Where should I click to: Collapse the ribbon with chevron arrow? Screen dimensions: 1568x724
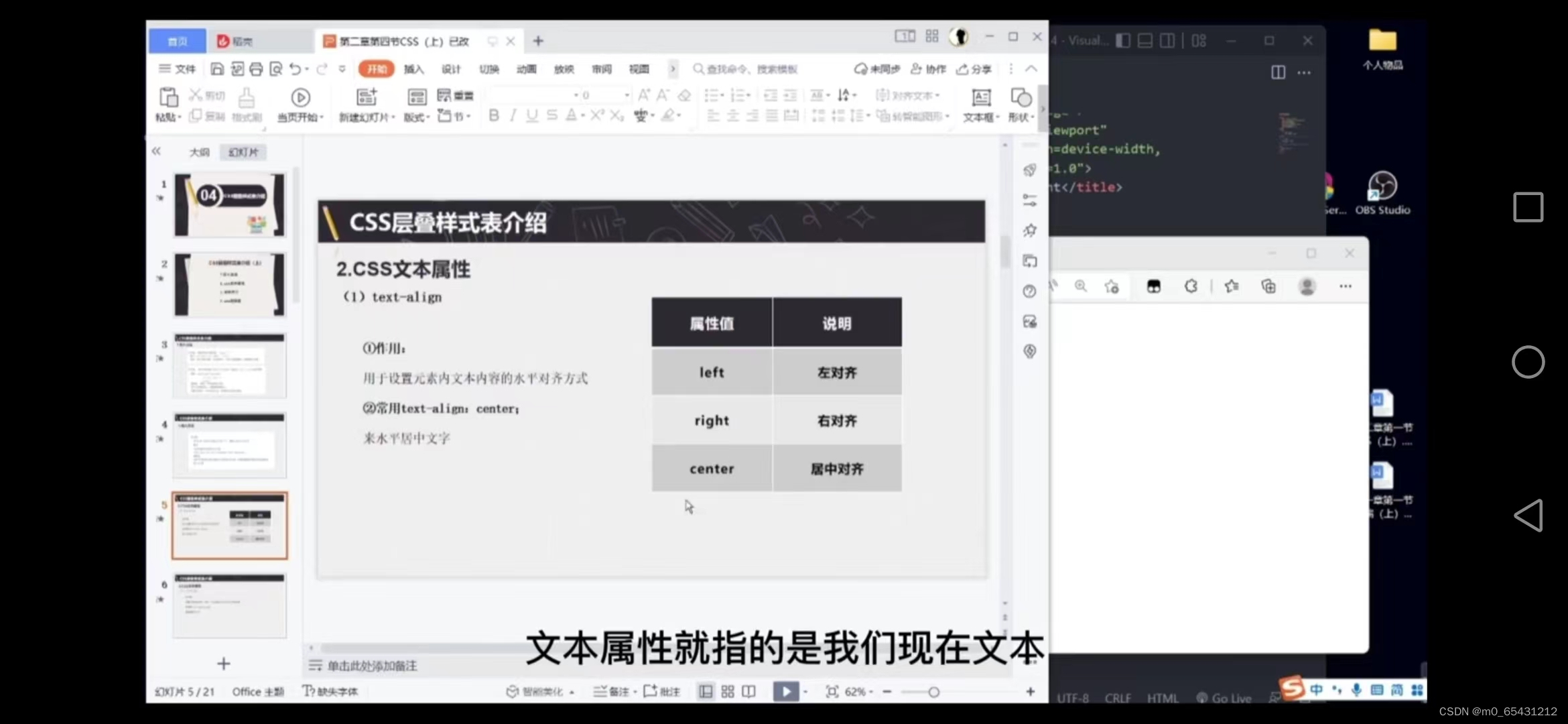pyautogui.click(x=1031, y=69)
